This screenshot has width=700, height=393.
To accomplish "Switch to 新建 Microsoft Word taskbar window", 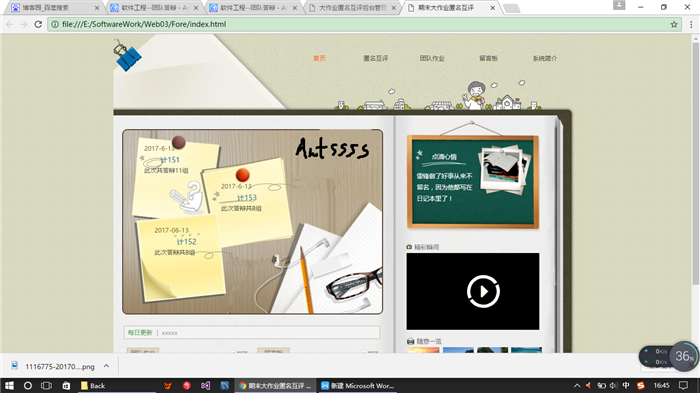I will [357, 385].
